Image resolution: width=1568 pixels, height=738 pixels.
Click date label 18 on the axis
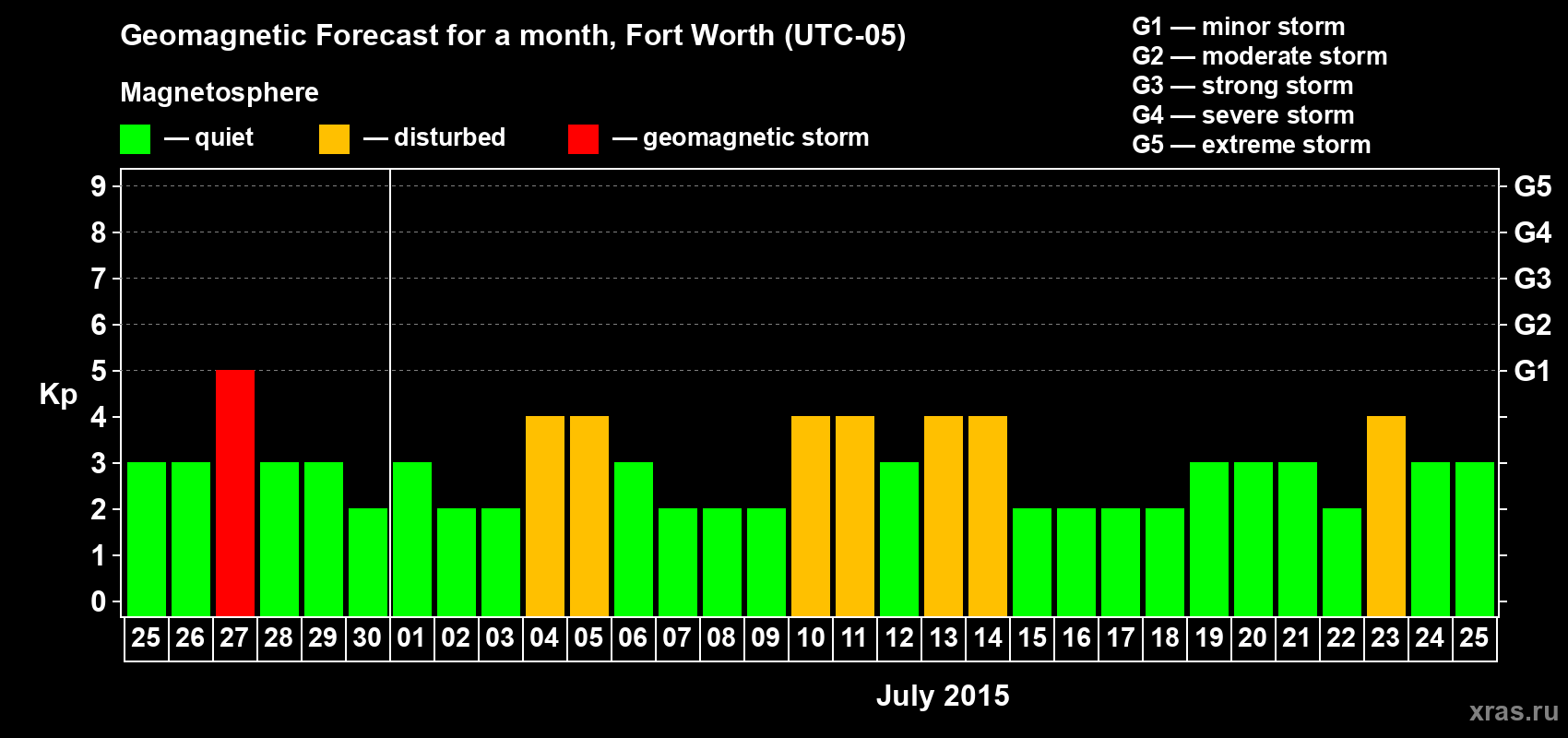pos(1165,638)
